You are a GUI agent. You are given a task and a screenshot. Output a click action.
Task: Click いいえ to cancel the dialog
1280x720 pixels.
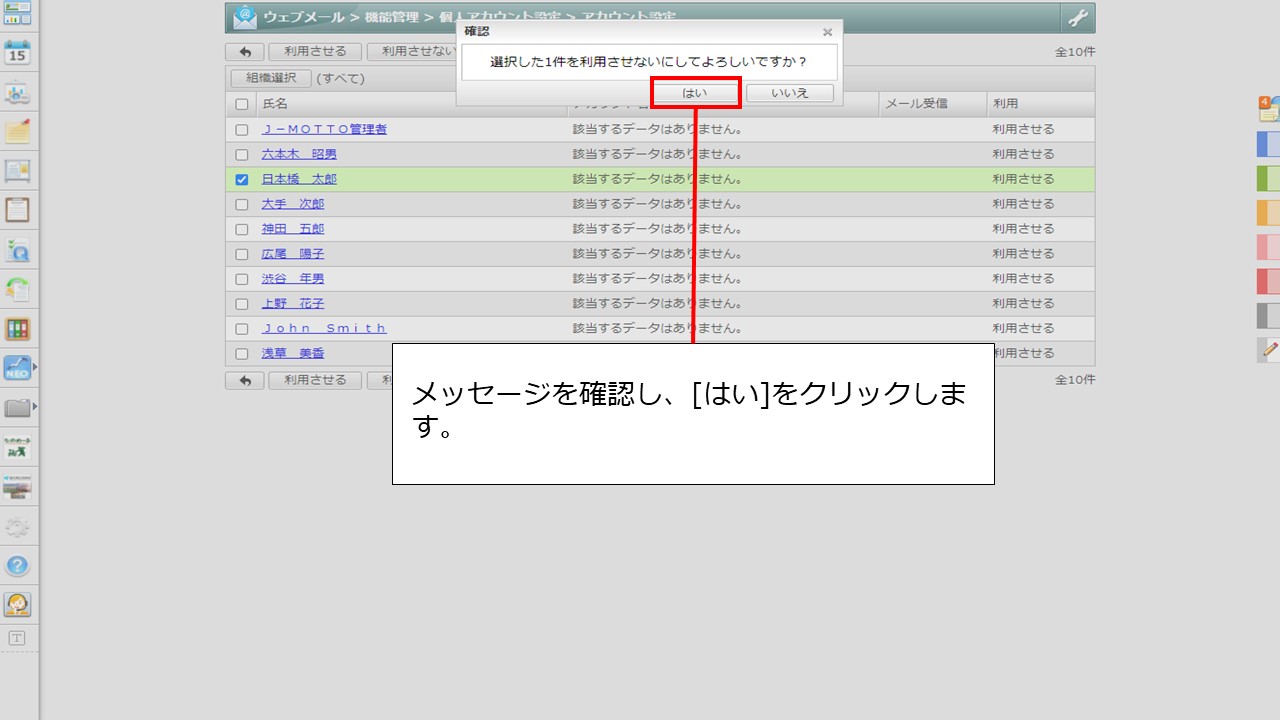(x=789, y=93)
